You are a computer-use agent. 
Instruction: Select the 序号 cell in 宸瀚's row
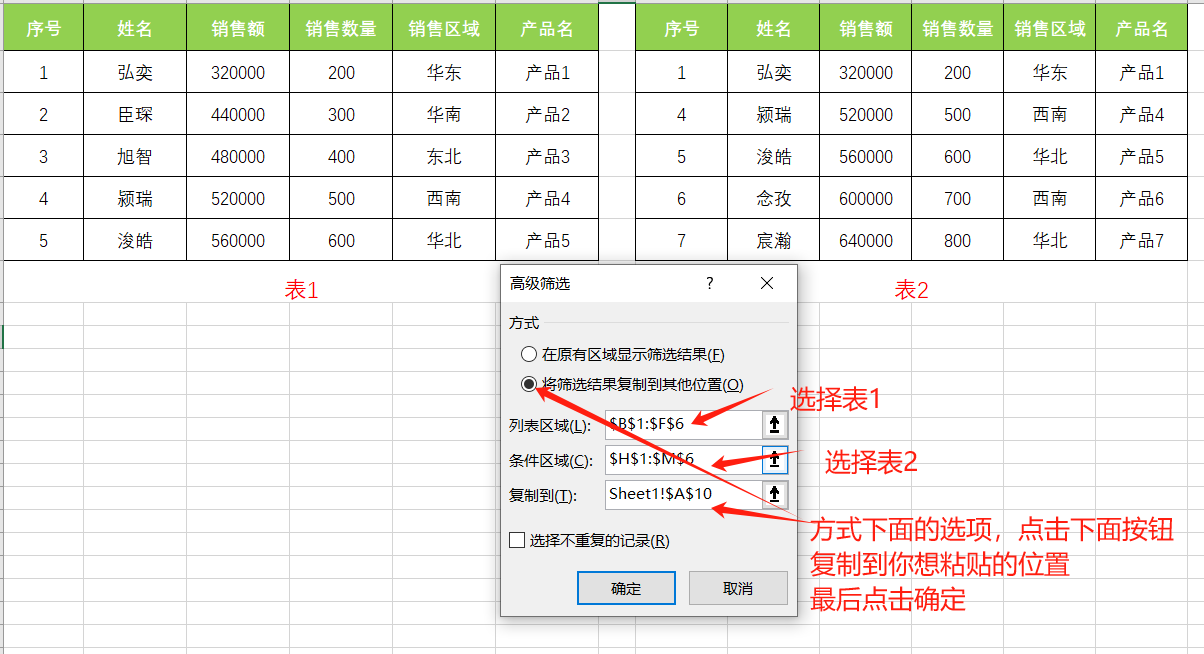tap(681, 241)
